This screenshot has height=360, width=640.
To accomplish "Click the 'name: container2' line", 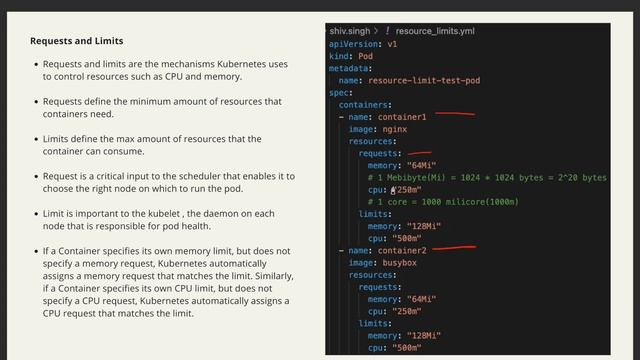I will (383, 251).
